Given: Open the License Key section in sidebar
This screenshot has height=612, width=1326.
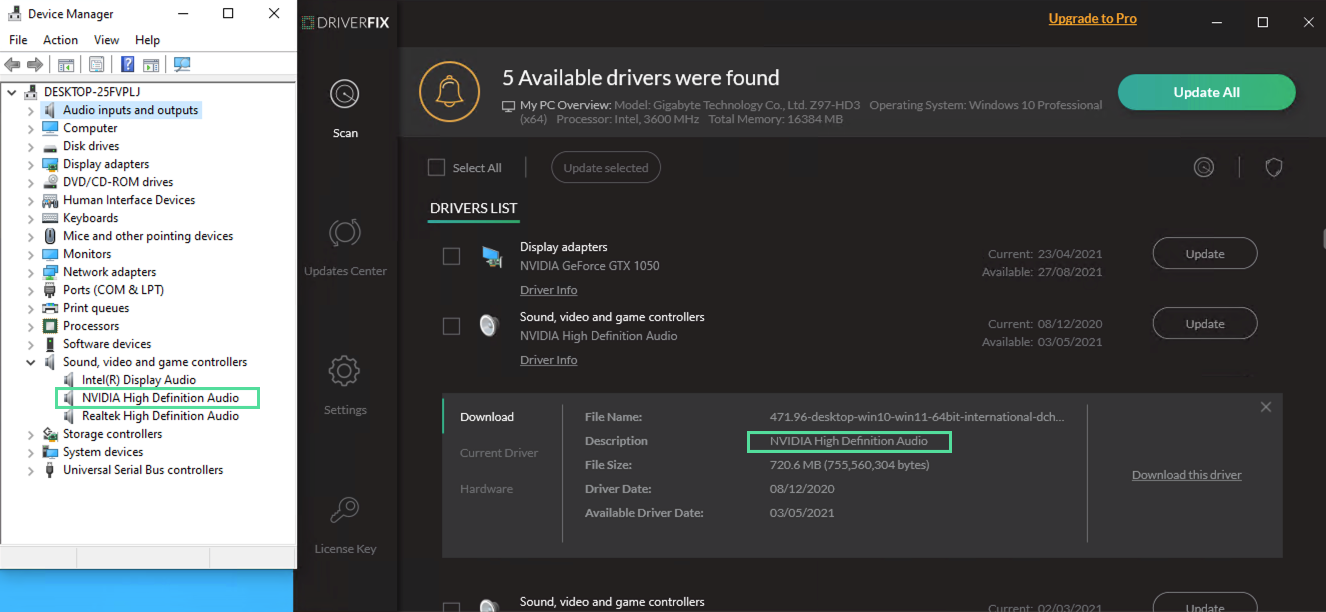Looking at the screenshot, I should tap(345, 524).
